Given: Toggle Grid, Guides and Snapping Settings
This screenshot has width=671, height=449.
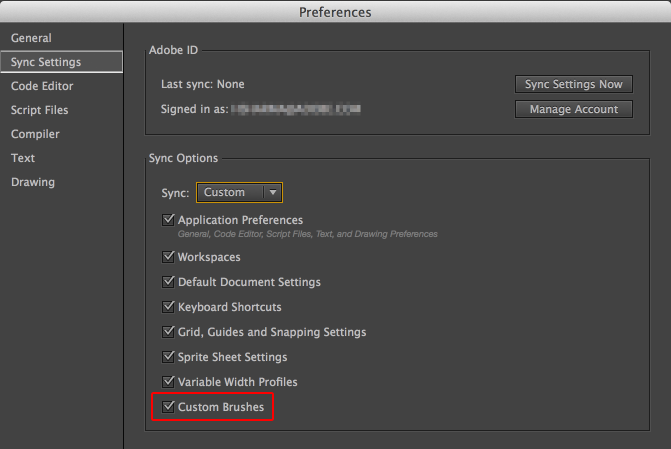Looking at the screenshot, I should coord(168,332).
